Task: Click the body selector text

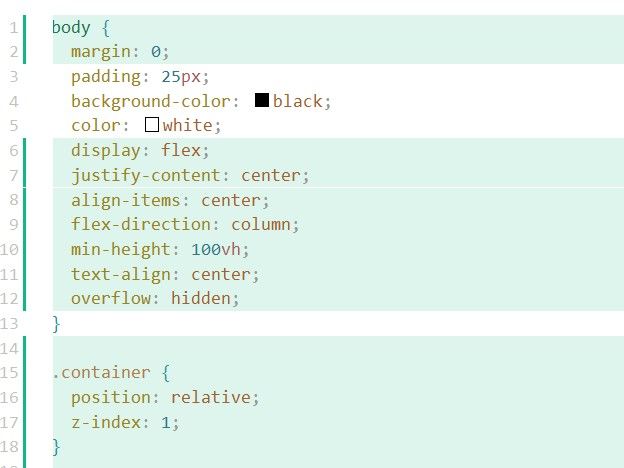Action: (72, 28)
